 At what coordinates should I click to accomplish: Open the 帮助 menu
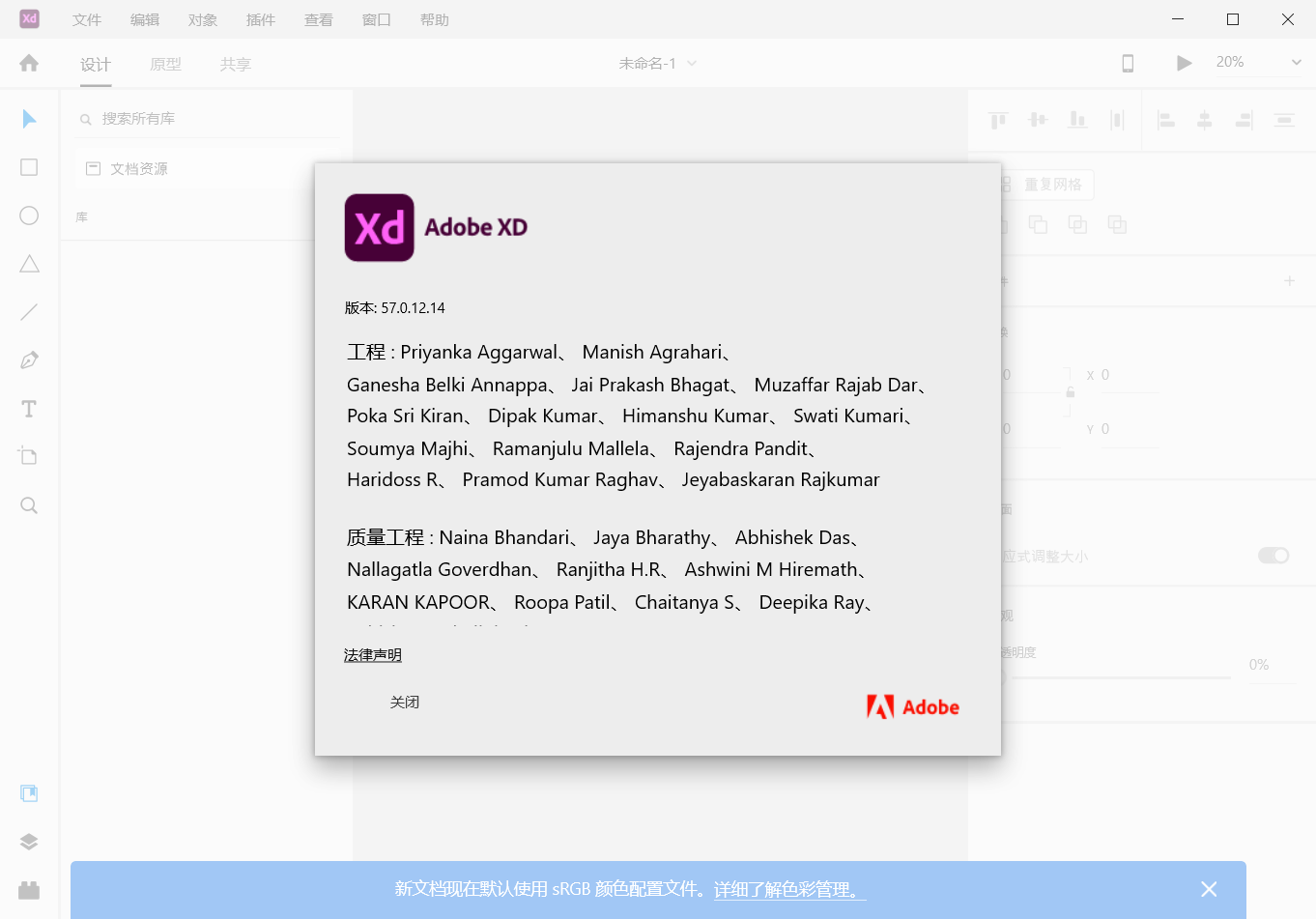pos(435,19)
